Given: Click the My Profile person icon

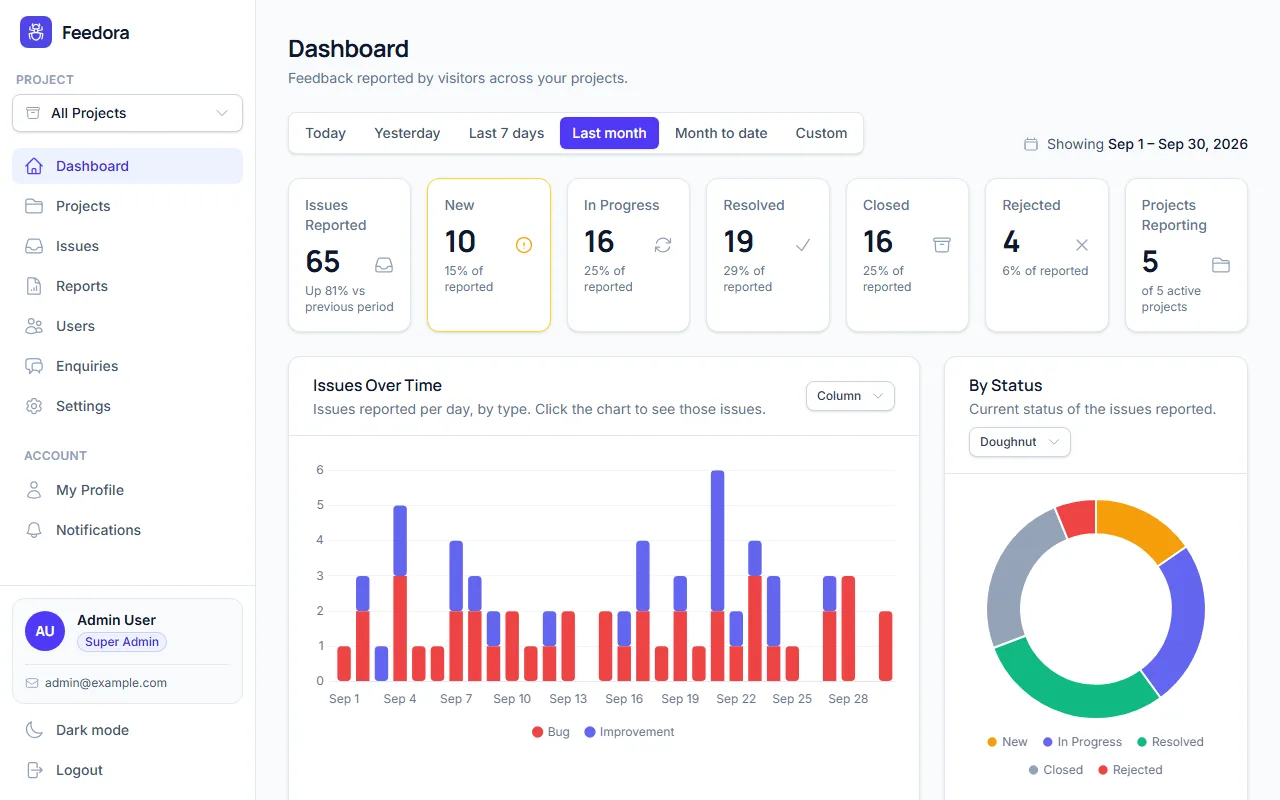Looking at the screenshot, I should [x=34, y=490].
